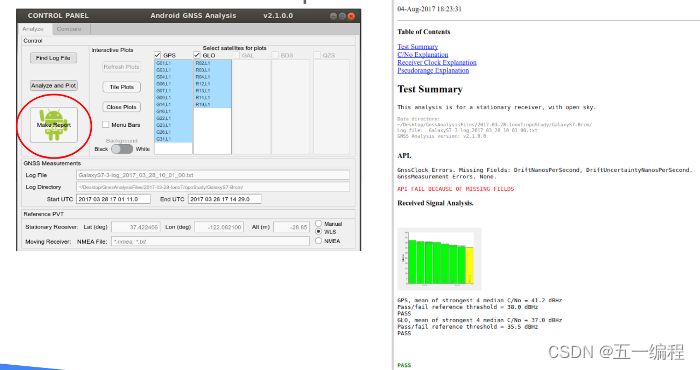Screen dimensions: 700x370
Task: Enable the Menu Bars checkbox
Action: point(106,125)
